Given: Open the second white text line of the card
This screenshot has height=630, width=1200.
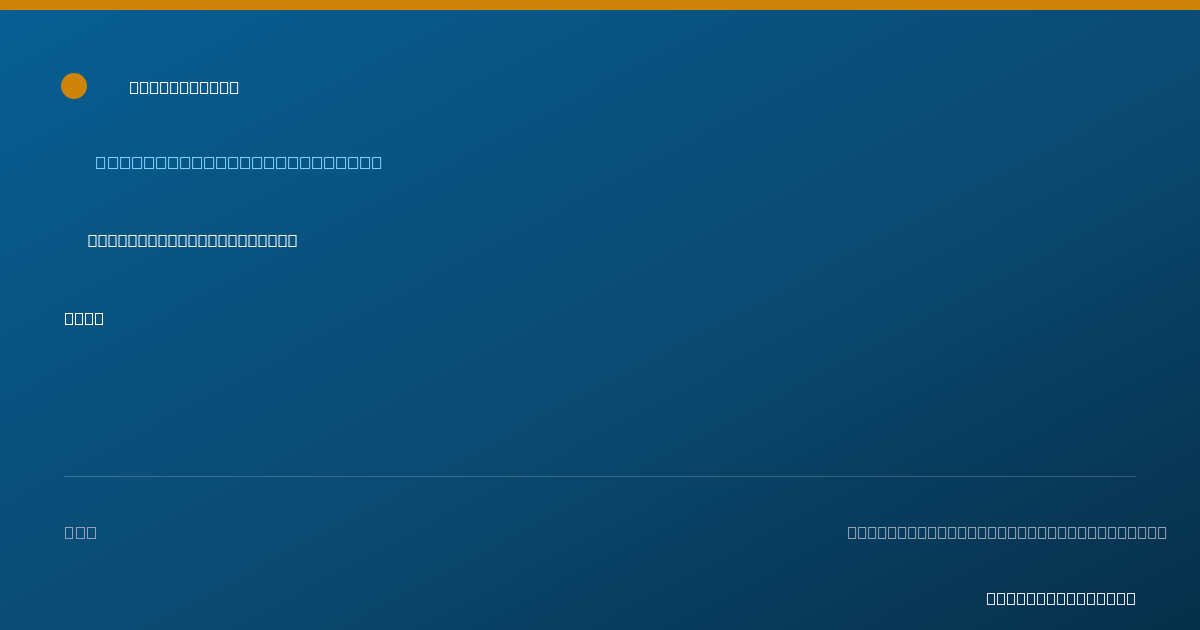Looking at the screenshot, I should pyautogui.click(x=193, y=240).
